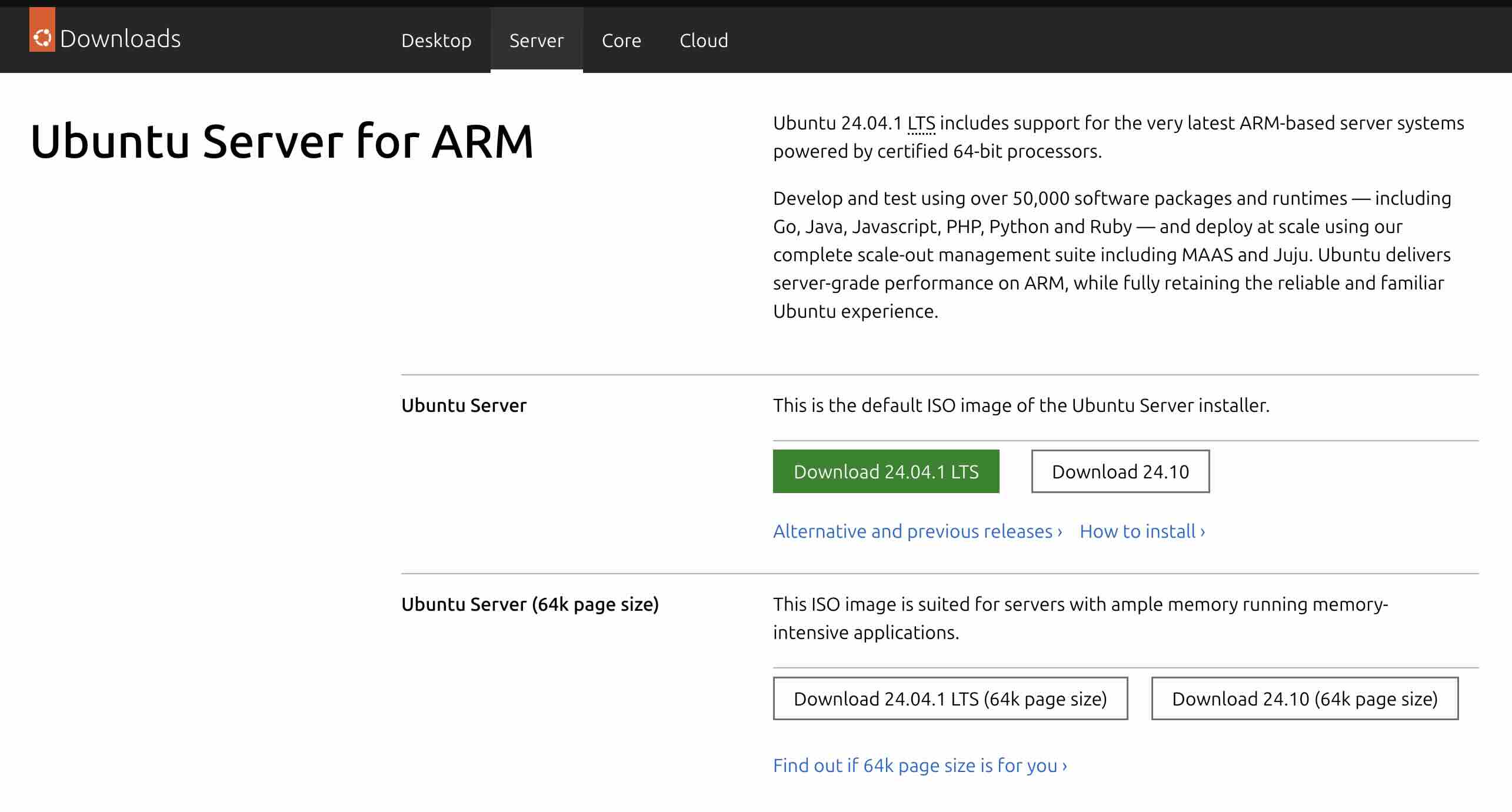Select the Server tab
The width and height of the screenshot is (1512, 812).
click(x=537, y=40)
